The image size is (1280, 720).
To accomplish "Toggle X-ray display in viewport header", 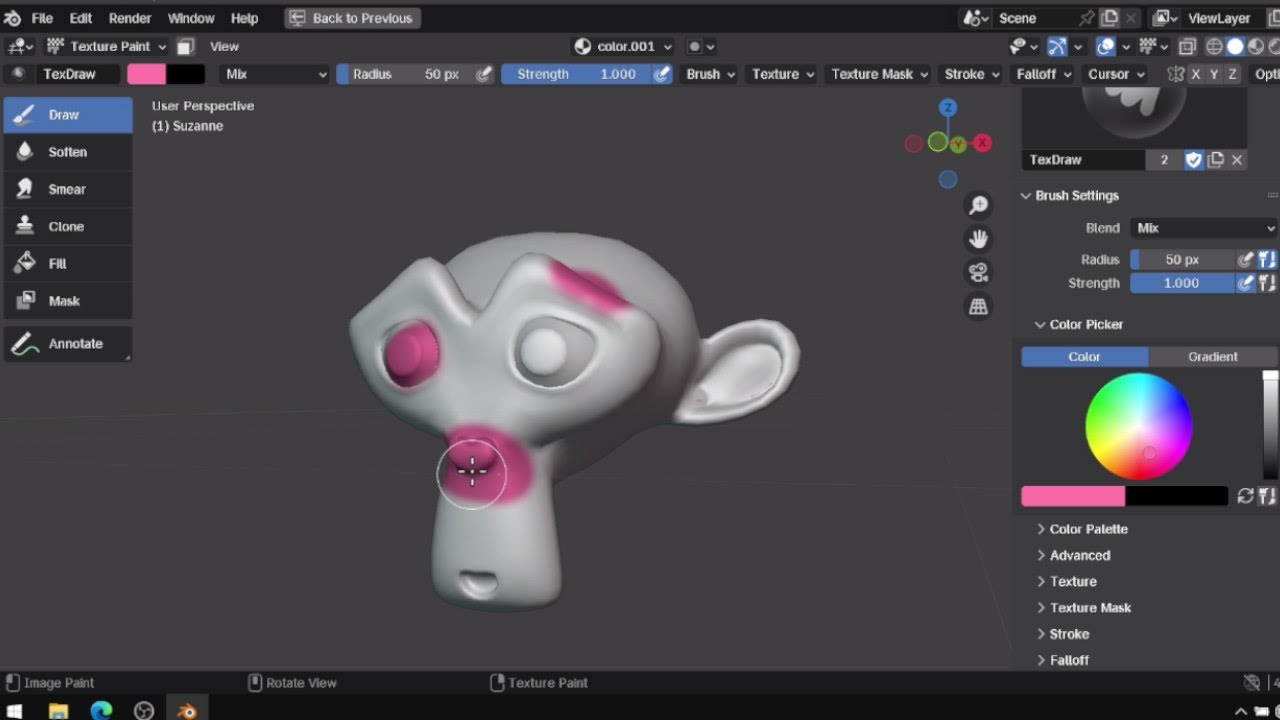I will point(1187,46).
